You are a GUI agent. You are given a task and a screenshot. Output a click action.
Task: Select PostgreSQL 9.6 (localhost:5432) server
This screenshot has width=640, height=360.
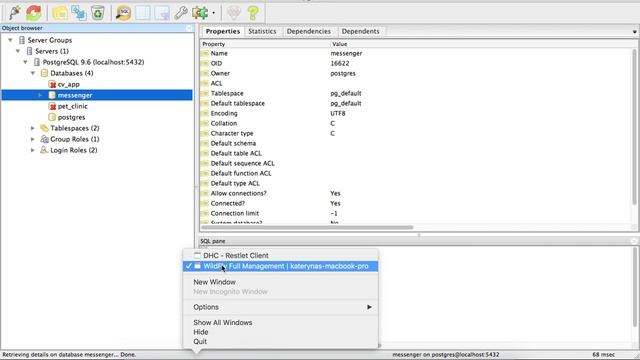point(93,62)
